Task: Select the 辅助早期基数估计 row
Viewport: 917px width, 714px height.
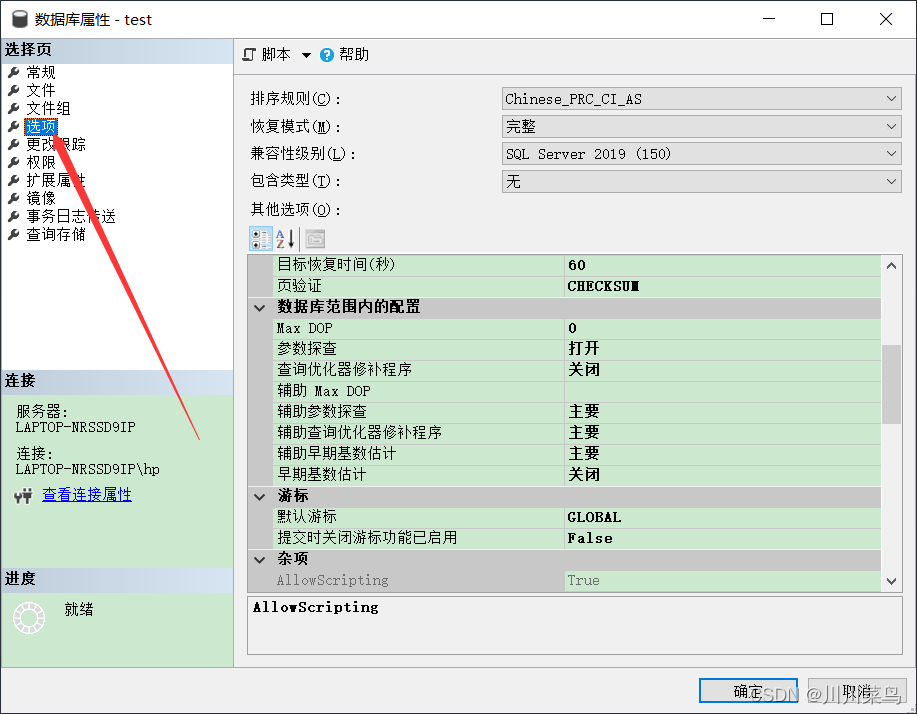Action: coord(576,454)
